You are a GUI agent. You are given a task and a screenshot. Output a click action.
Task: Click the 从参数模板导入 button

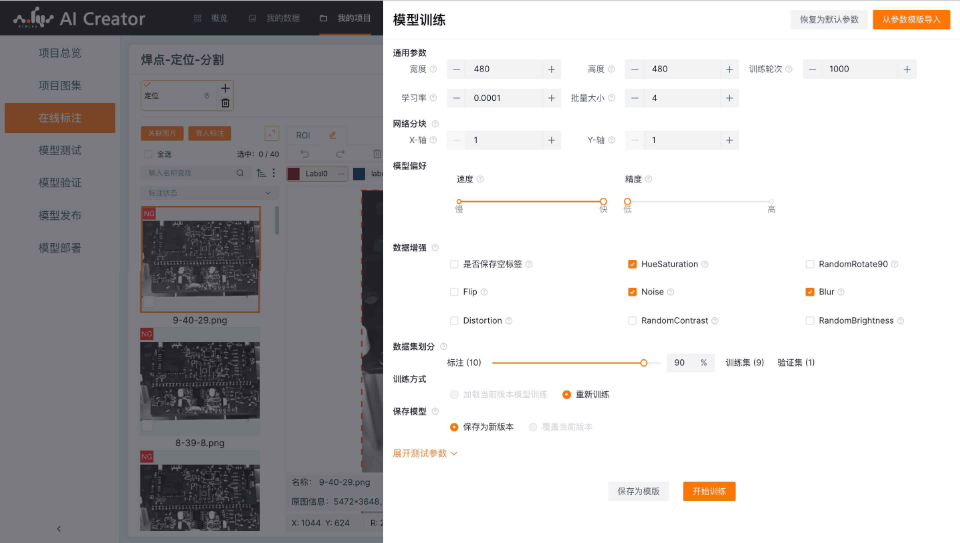910,20
